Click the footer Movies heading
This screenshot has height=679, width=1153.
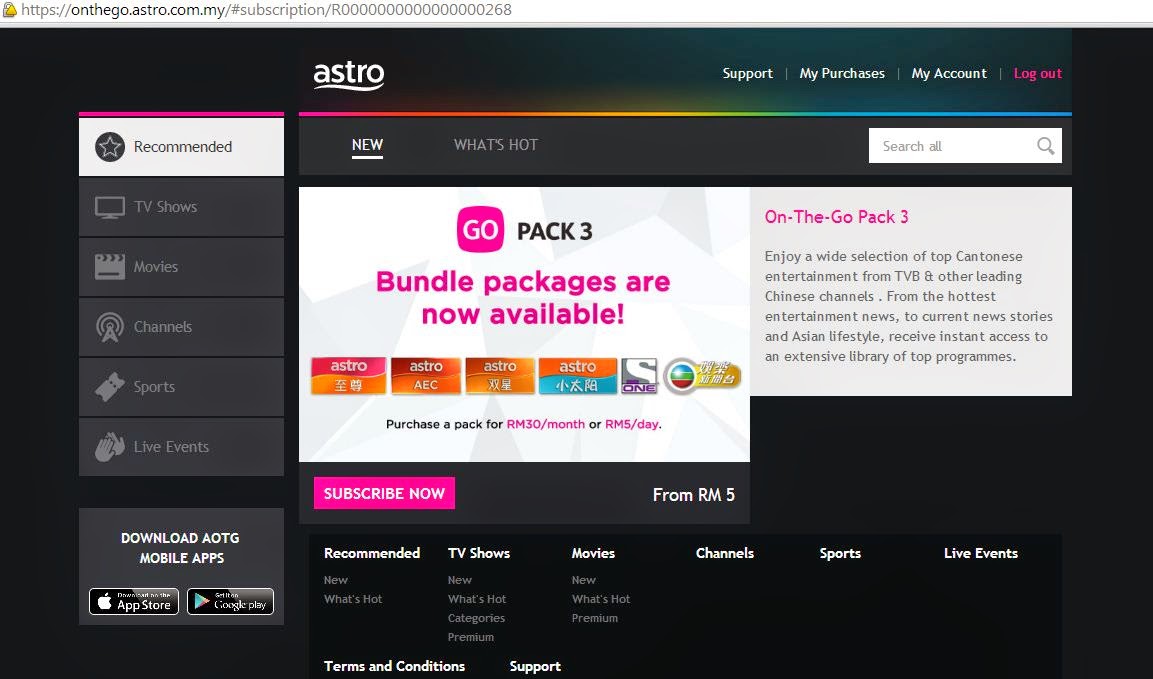coord(593,553)
